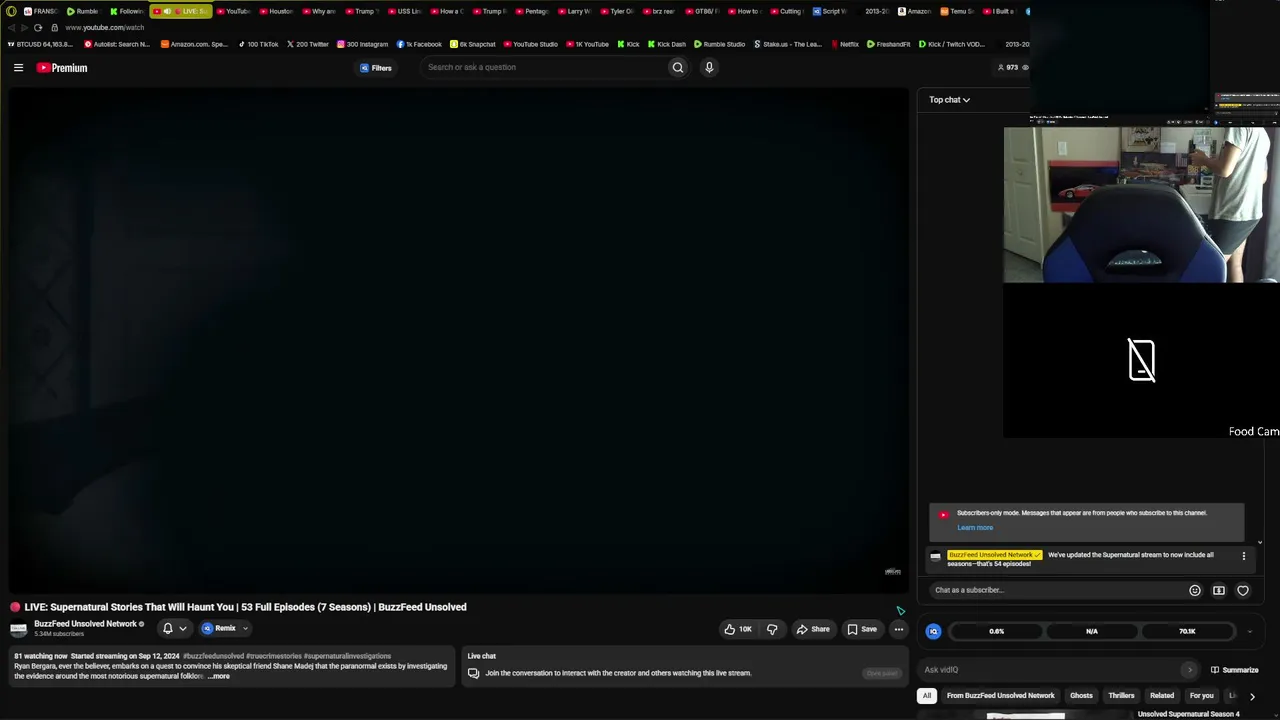The height and width of the screenshot is (720, 1280).
Task: Open the 100 TikTok bookmark
Action: click(x=258, y=44)
